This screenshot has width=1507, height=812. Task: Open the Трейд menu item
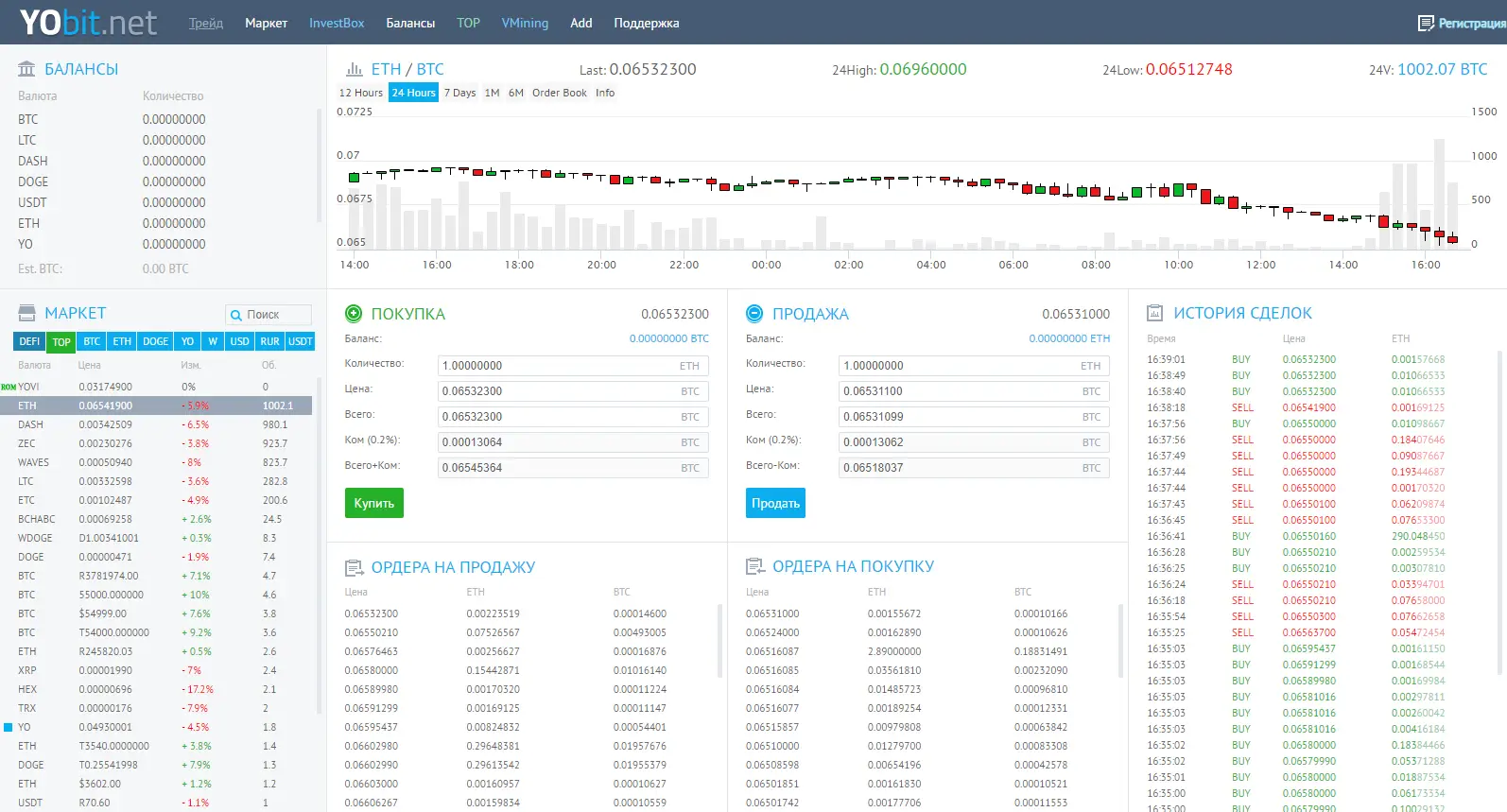206,23
